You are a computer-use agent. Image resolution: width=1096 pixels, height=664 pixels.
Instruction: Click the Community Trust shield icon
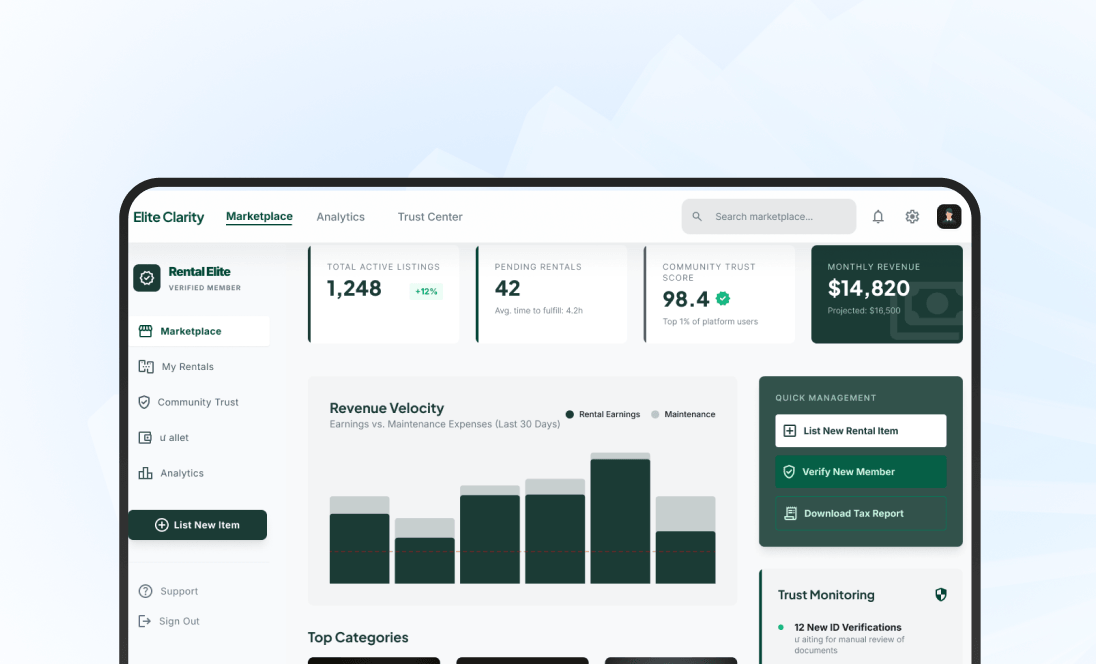coord(144,402)
